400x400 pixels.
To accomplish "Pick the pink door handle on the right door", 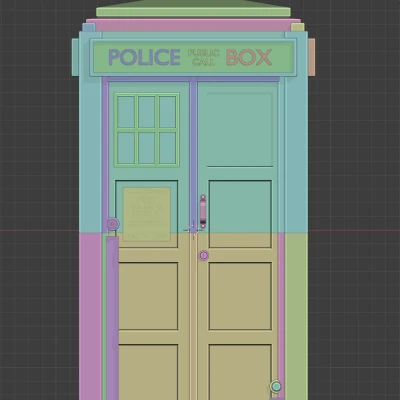I will [x=203, y=212].
